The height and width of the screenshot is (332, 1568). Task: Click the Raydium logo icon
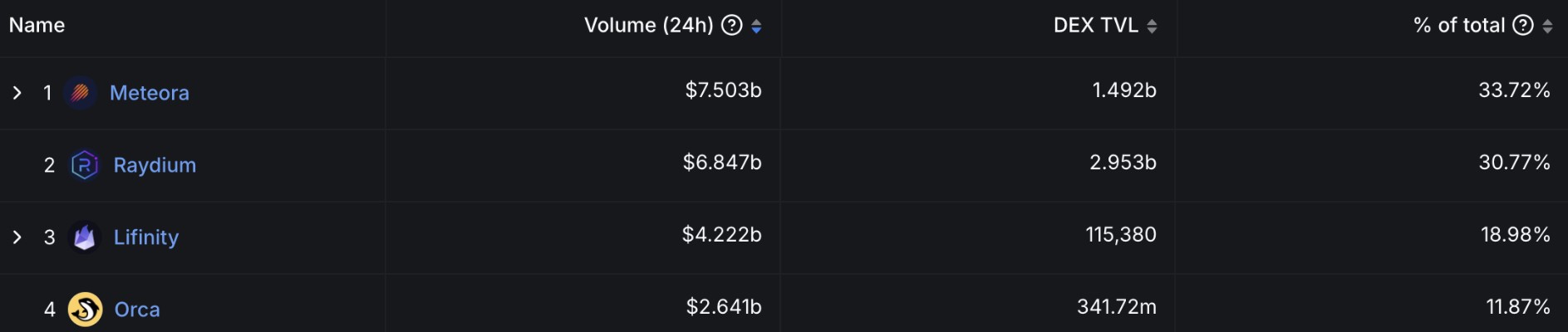[85, 165]
